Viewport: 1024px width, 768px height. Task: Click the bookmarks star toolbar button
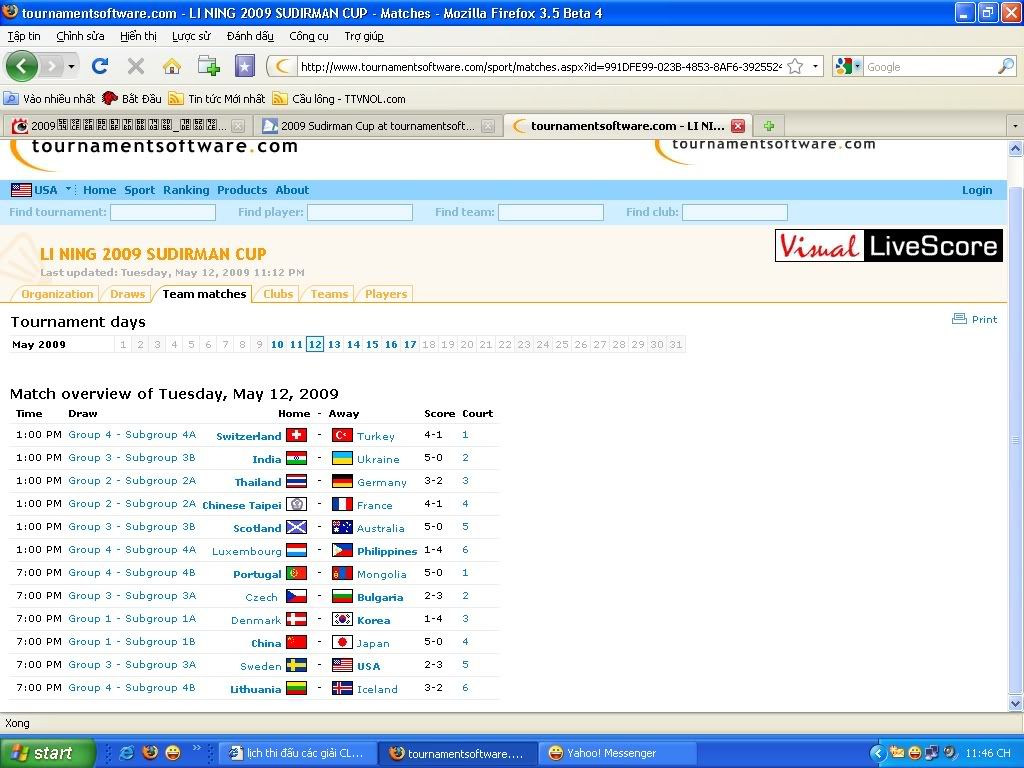(x=245, y=66)
